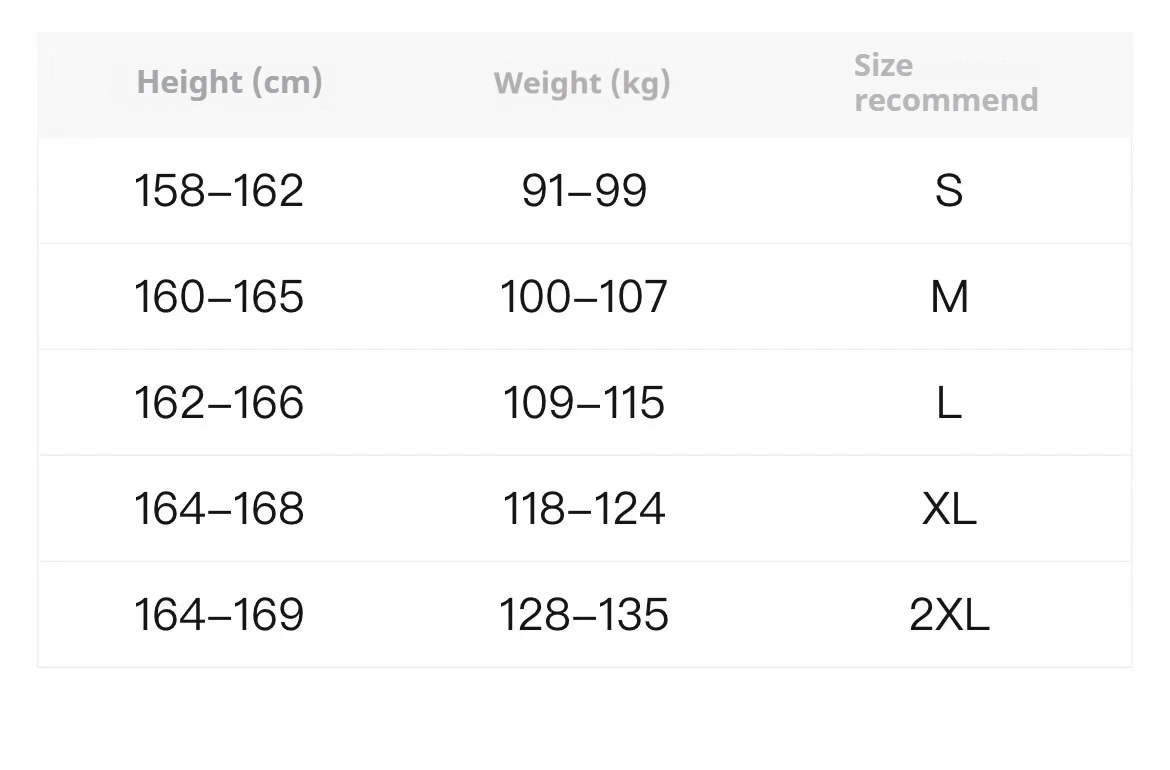The image size is (1170, 770).
Task: Choose size L in the table
Action: (x=949, y=403)
